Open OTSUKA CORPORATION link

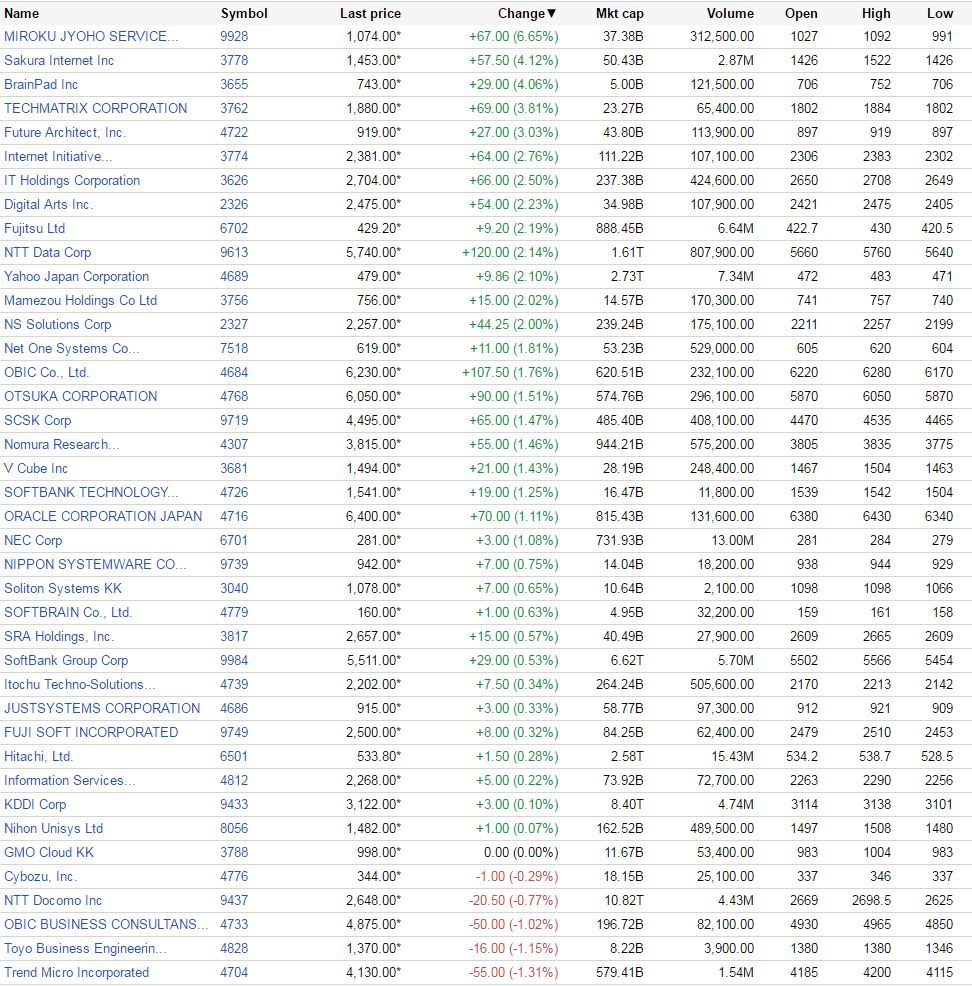click(x=80, y=396)
